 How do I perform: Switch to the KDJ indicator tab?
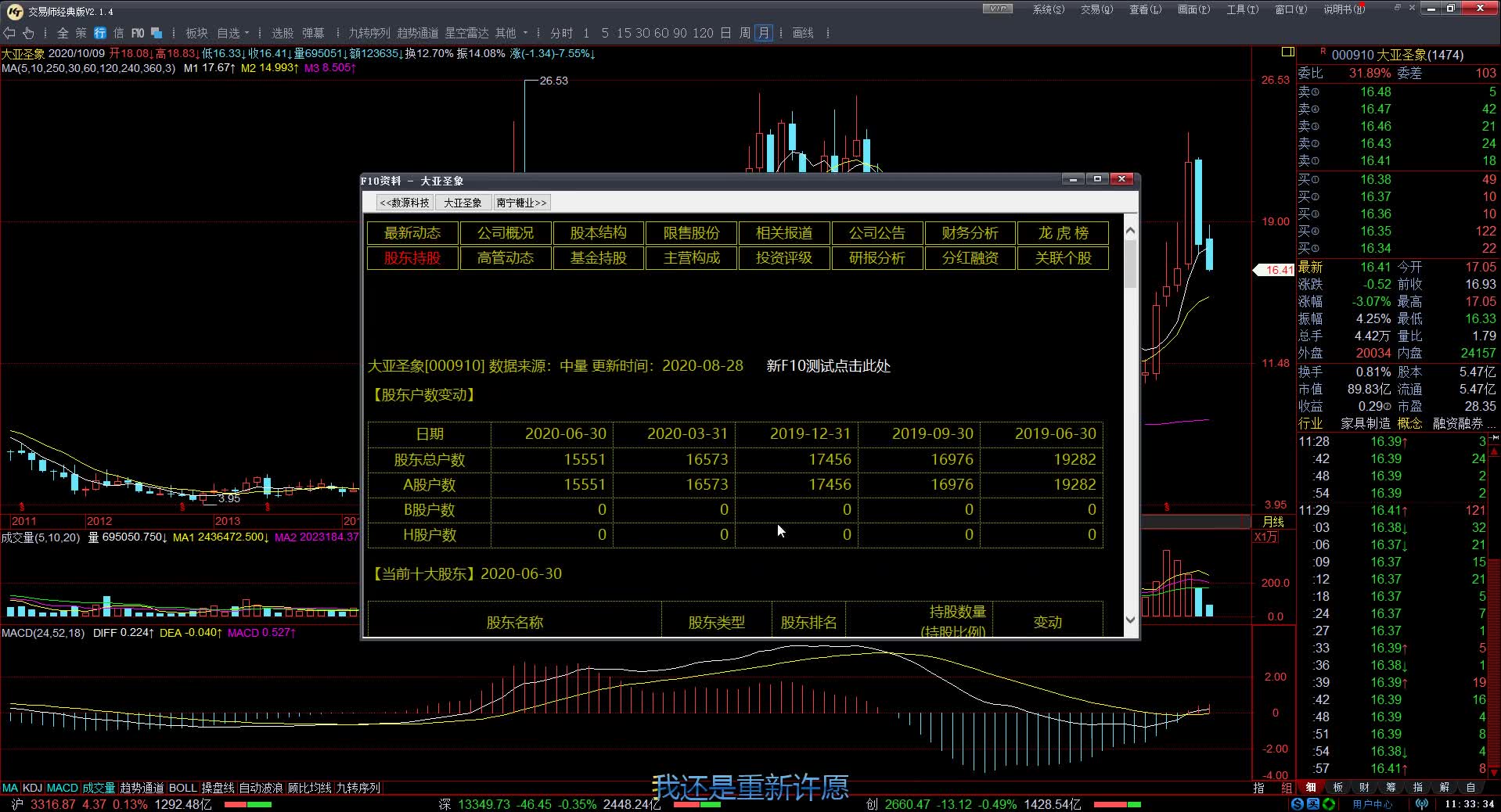[x=32, y=788]
